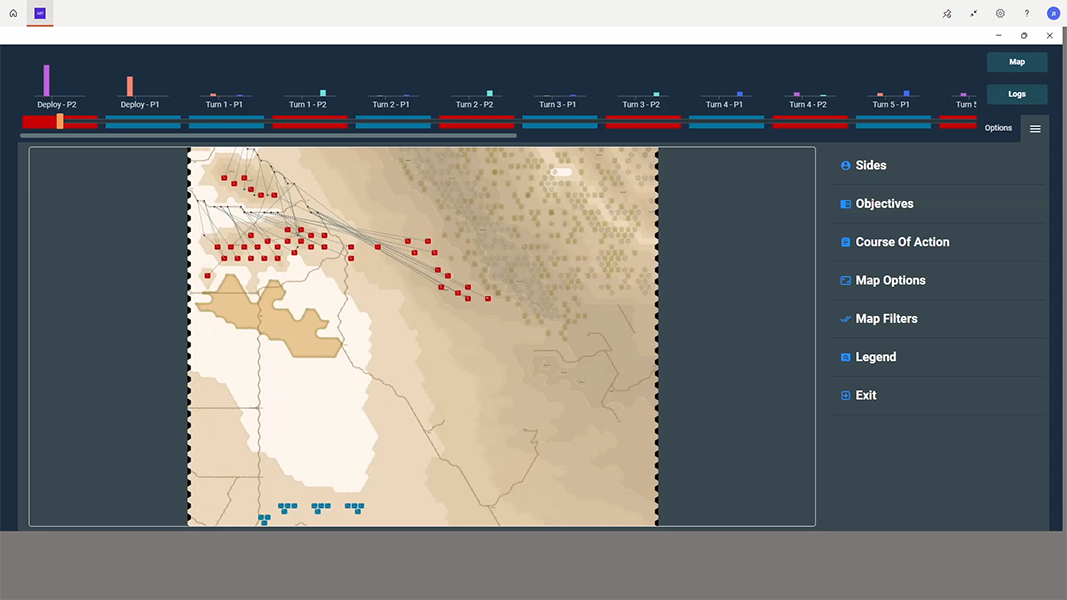This screenshot has width=1067, height=600.
Task: Click the help question mark icon
Action: coord(1027,13)
